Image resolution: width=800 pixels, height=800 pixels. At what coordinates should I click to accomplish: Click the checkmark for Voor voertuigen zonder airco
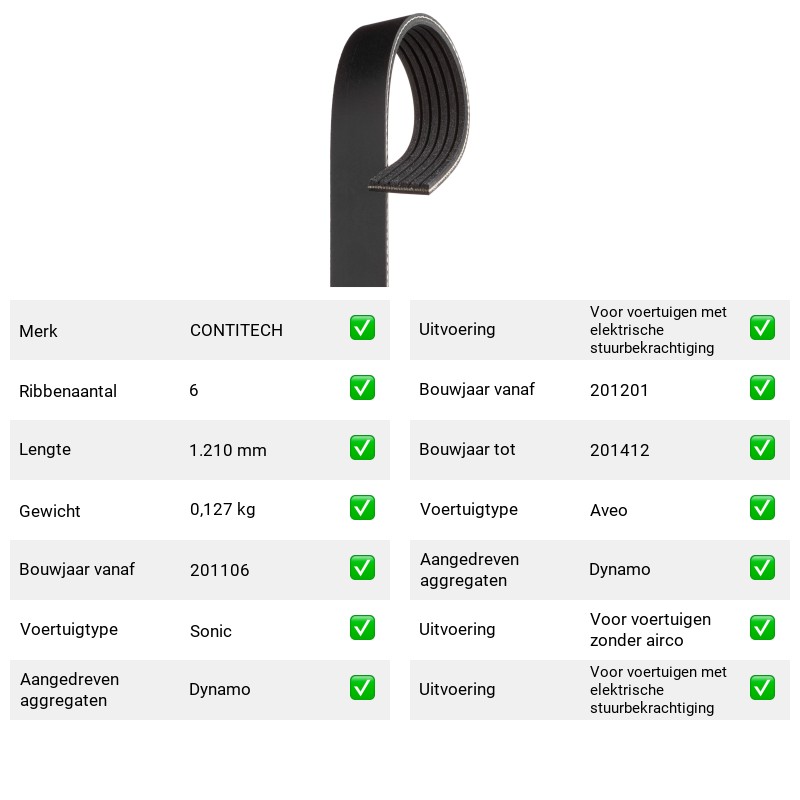(x=762, y=628)
